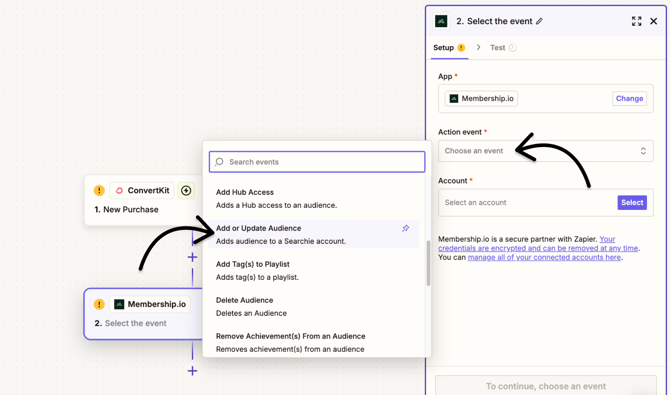Click the chevron between Setup and Test
Screen dimensions: 670x395
(x=478, y=47)
